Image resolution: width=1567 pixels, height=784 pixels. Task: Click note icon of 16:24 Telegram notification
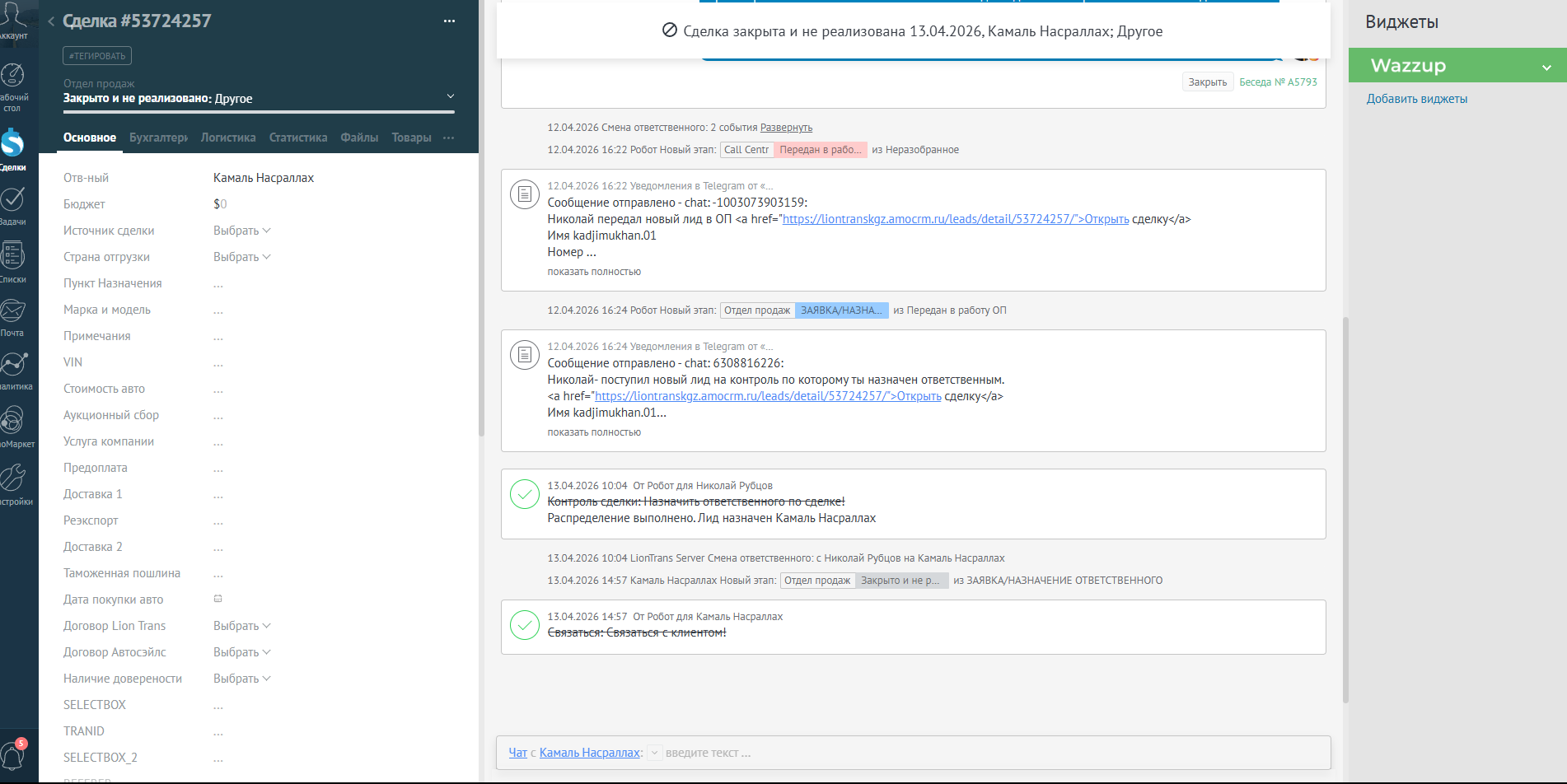click(525, 355)
